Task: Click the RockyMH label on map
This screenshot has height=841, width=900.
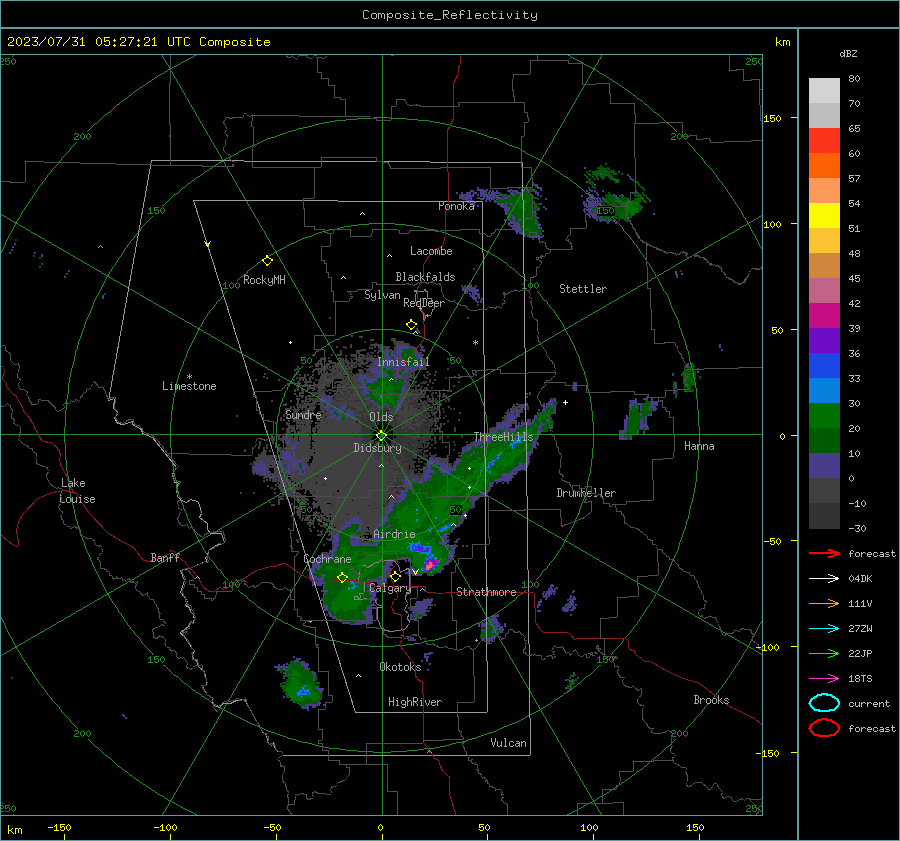Action: pyautogui.click(x=264, y=280)
